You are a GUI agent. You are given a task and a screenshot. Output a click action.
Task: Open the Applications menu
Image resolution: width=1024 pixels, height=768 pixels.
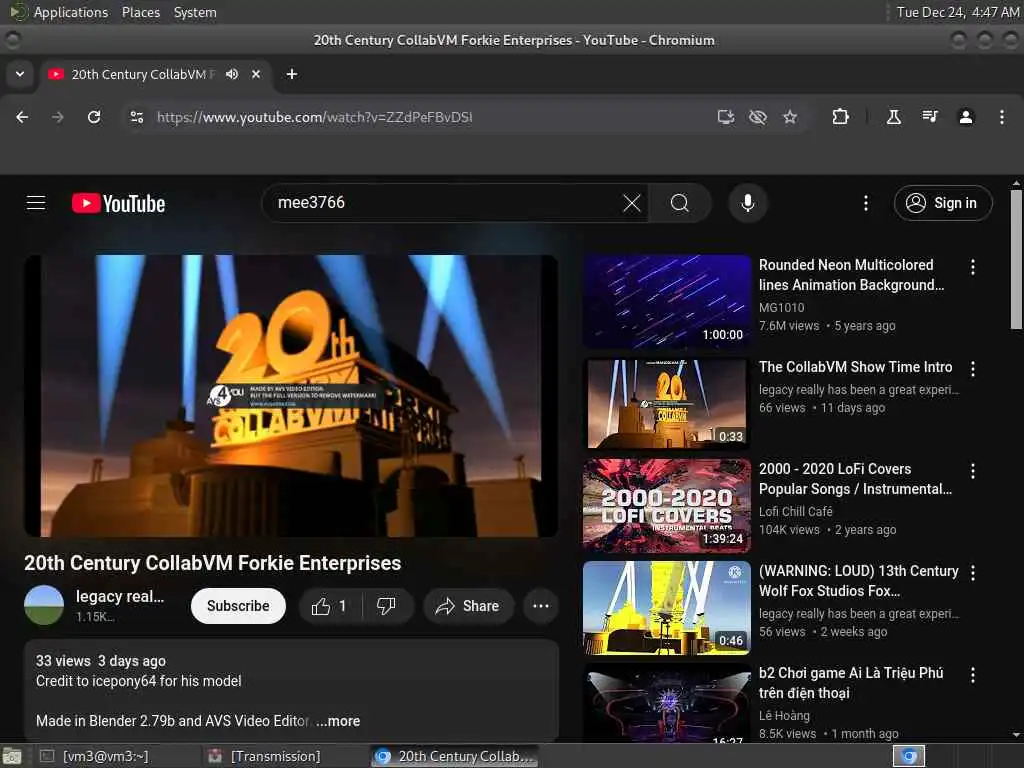point(71,12)
